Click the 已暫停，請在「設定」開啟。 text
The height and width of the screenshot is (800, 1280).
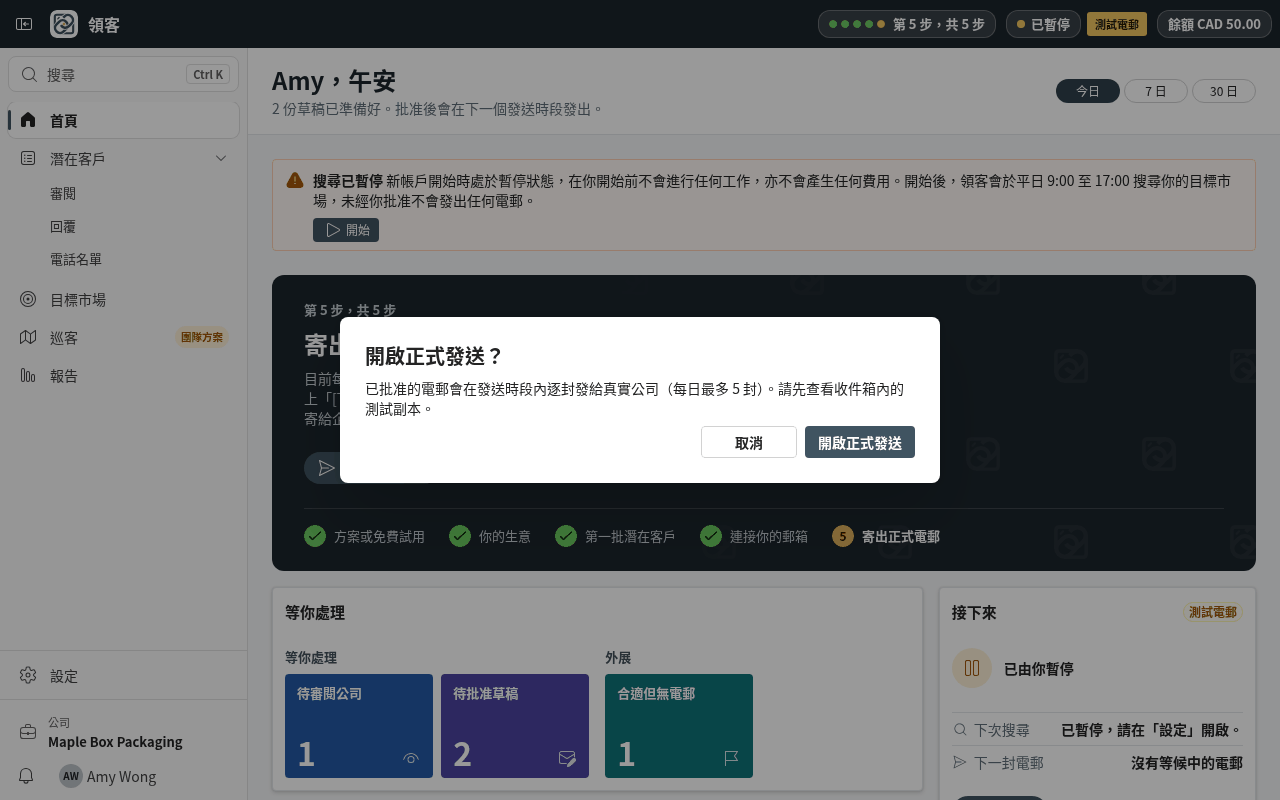pos(1152,730)
